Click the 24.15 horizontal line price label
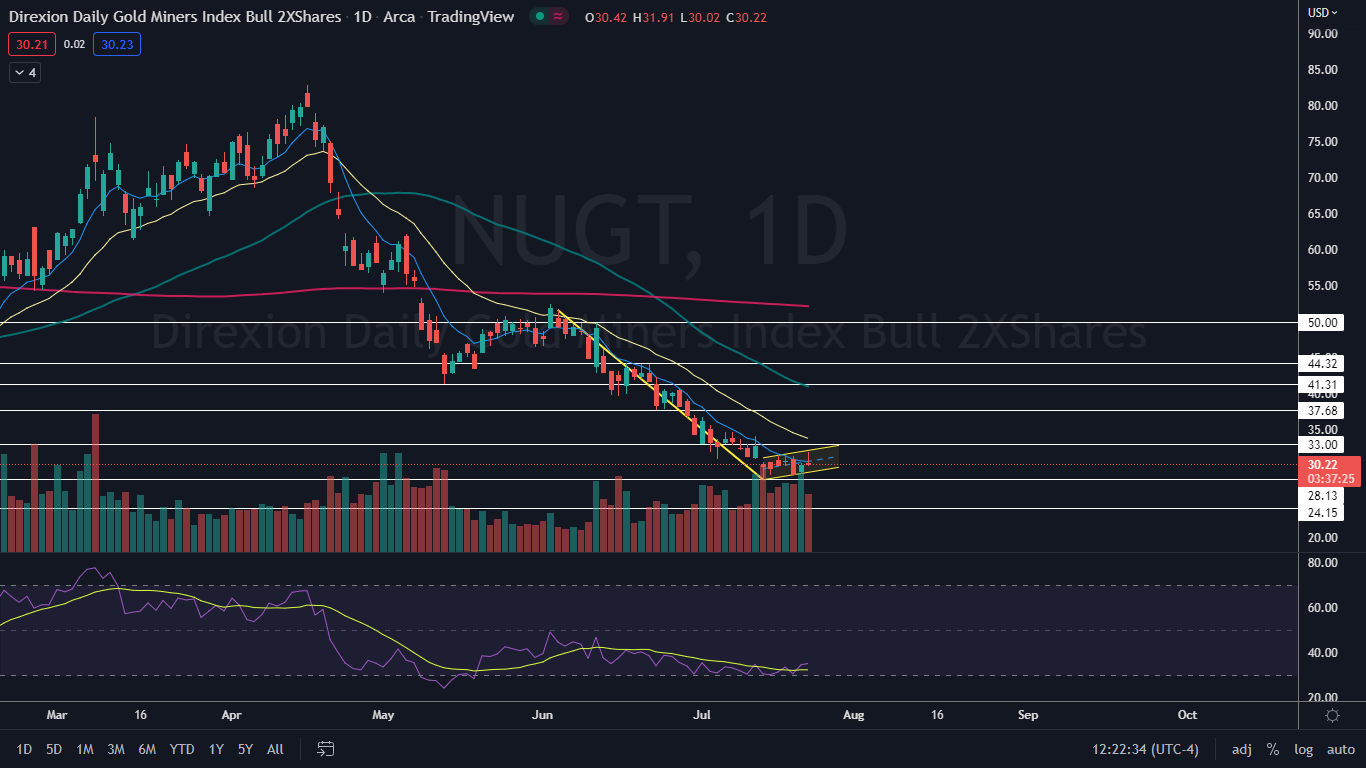 pyautogui.click(x=1321, y=513)
